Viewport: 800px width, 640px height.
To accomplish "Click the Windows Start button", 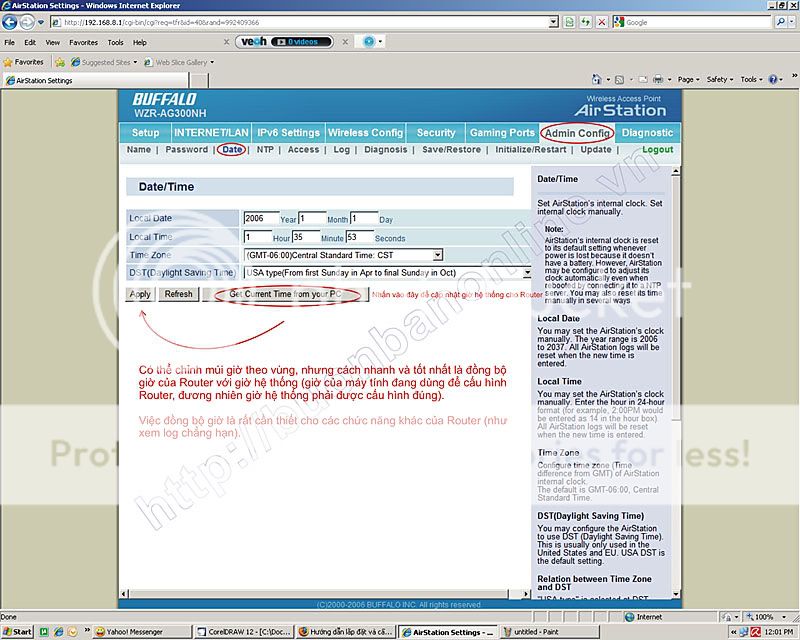I will [17, 632].
